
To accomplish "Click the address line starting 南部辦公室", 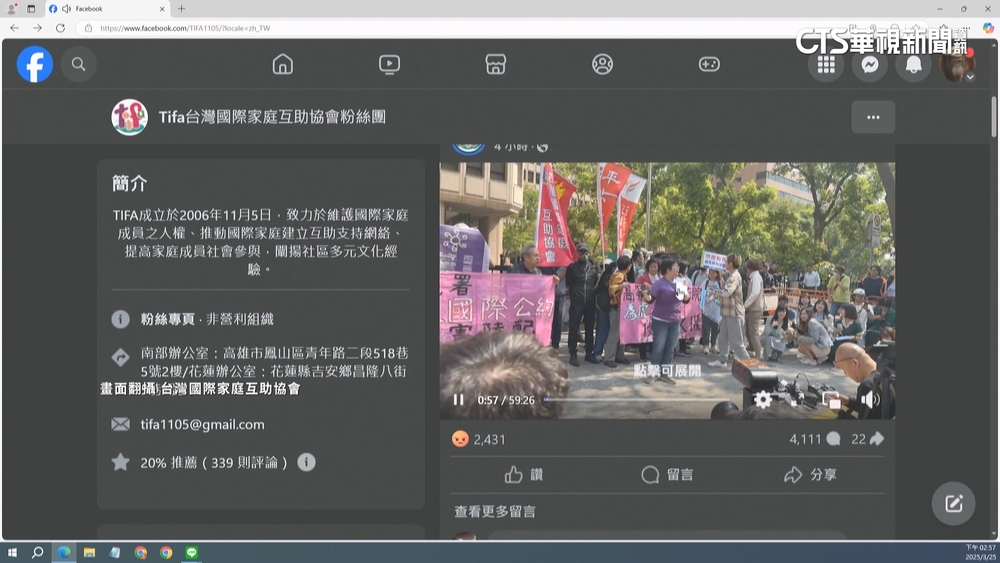I will coord(274,362).
